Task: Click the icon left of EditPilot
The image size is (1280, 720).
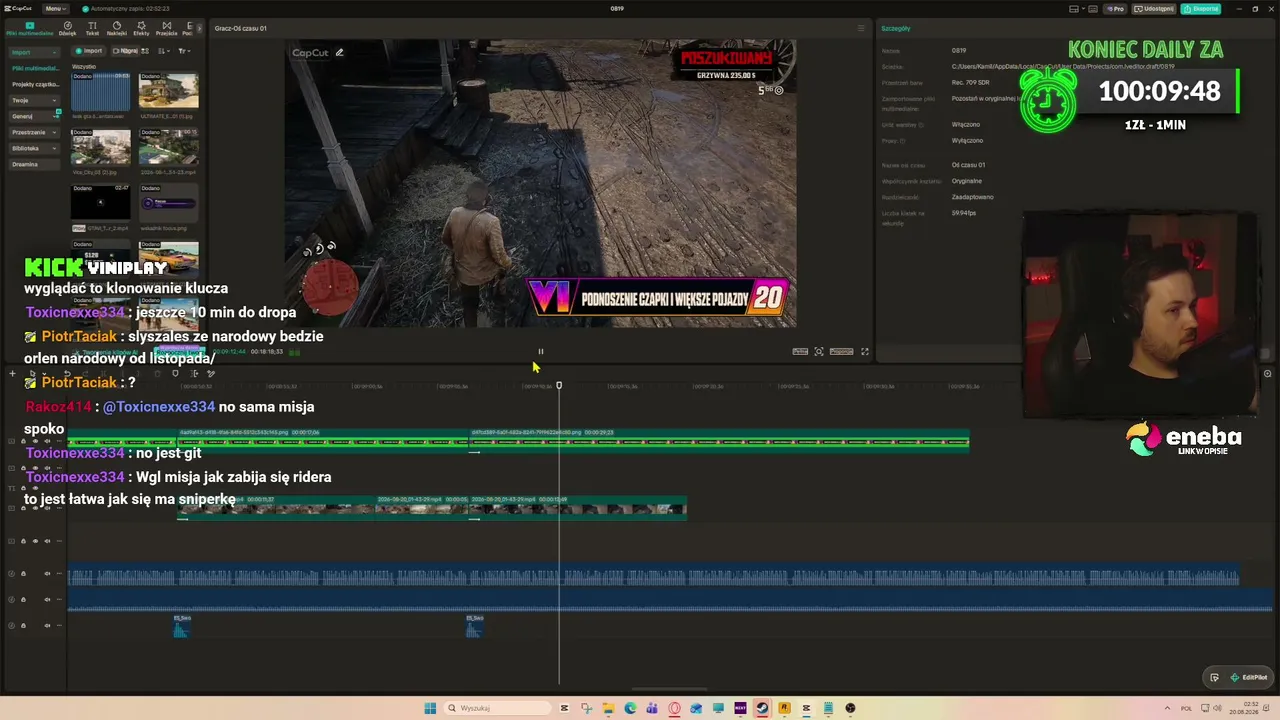Action: (1214, 677)
